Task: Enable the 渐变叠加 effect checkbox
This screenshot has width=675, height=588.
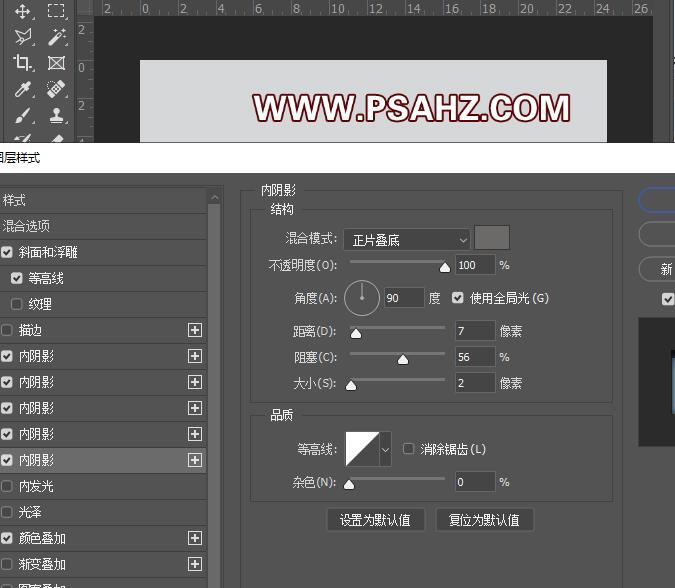Action: [x=6, y=564]
